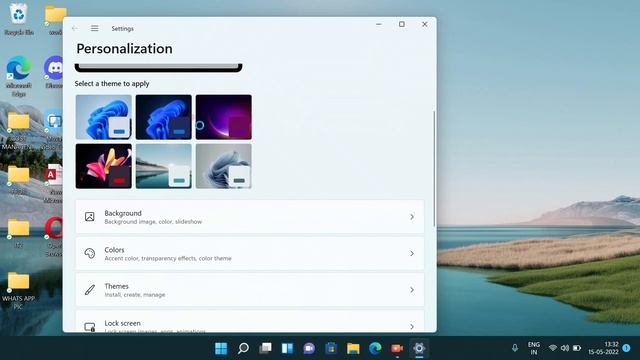Select the WHATS APP PIC desktop folder
640x360 pixels.
pos(18,291)
